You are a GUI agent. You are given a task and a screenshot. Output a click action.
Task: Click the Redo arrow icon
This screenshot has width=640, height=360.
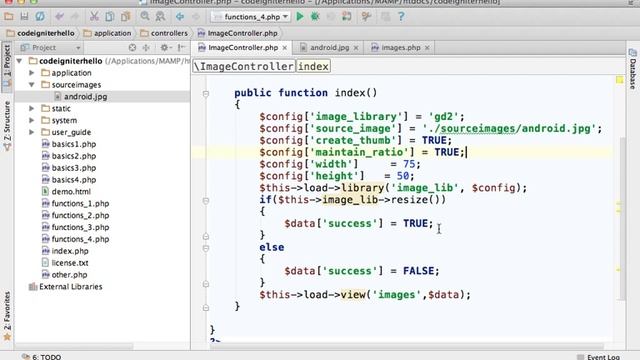pos(75,16)
